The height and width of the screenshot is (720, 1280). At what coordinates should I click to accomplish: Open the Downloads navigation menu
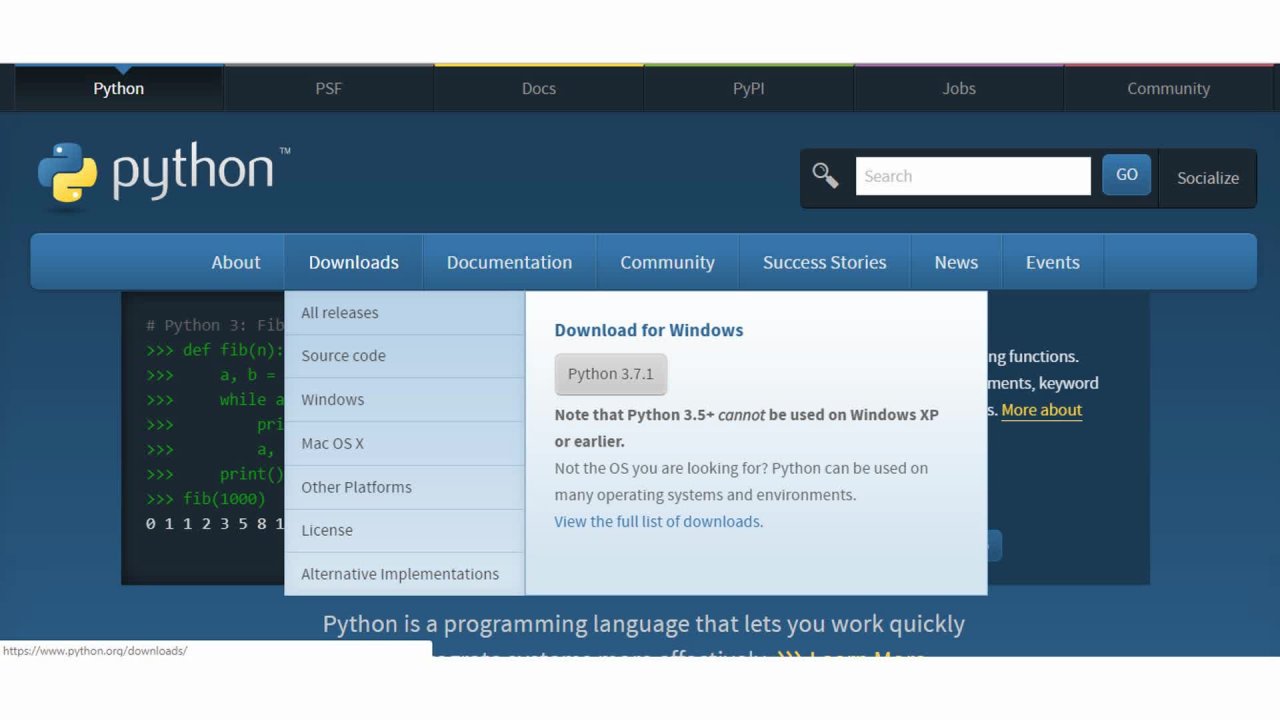(354, 262)
